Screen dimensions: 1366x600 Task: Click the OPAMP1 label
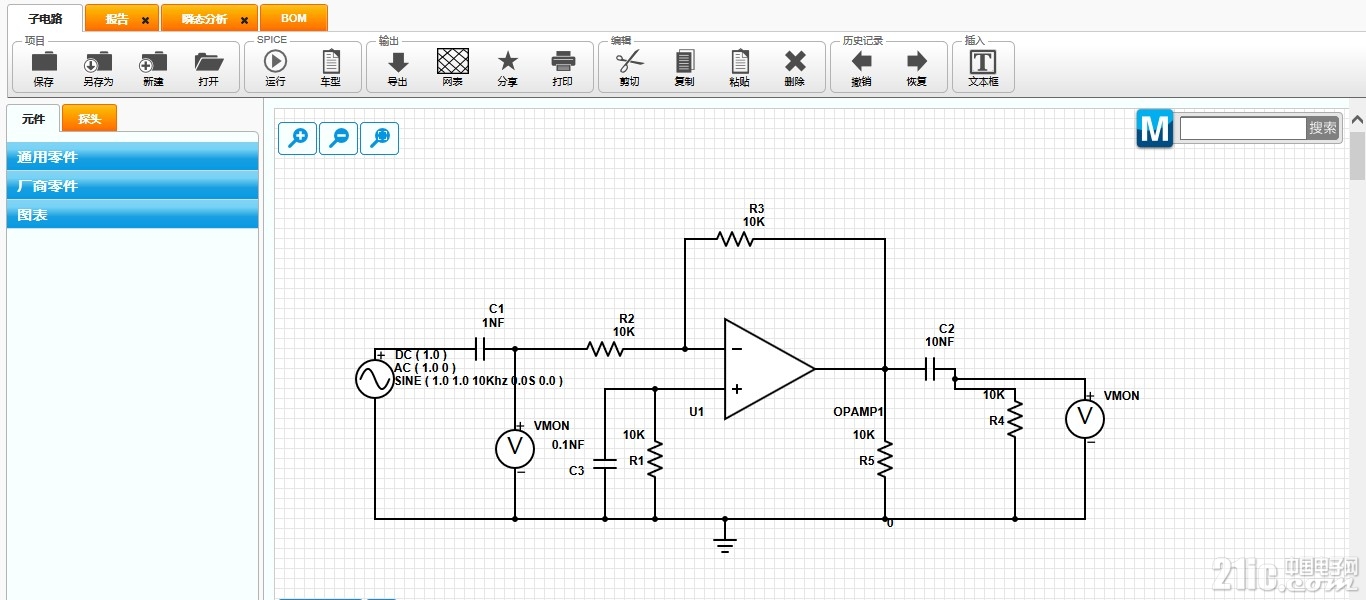pos(859,412)
